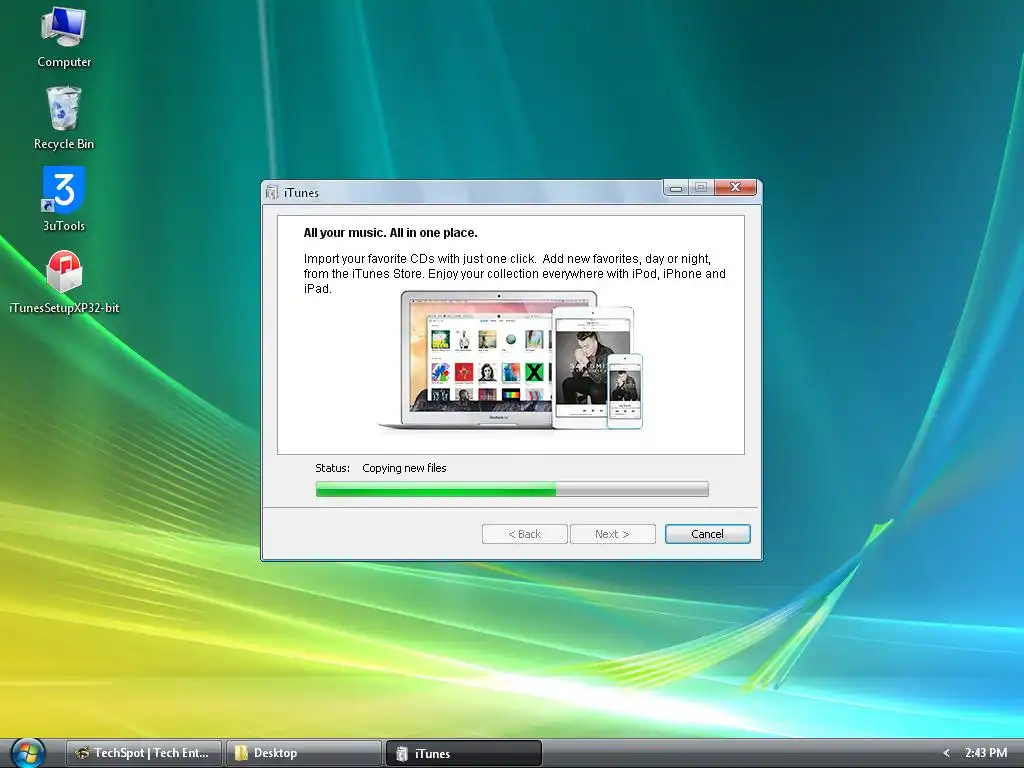Close the iTunes installer window
1024x768 pixels.
(x=735, y=187)
